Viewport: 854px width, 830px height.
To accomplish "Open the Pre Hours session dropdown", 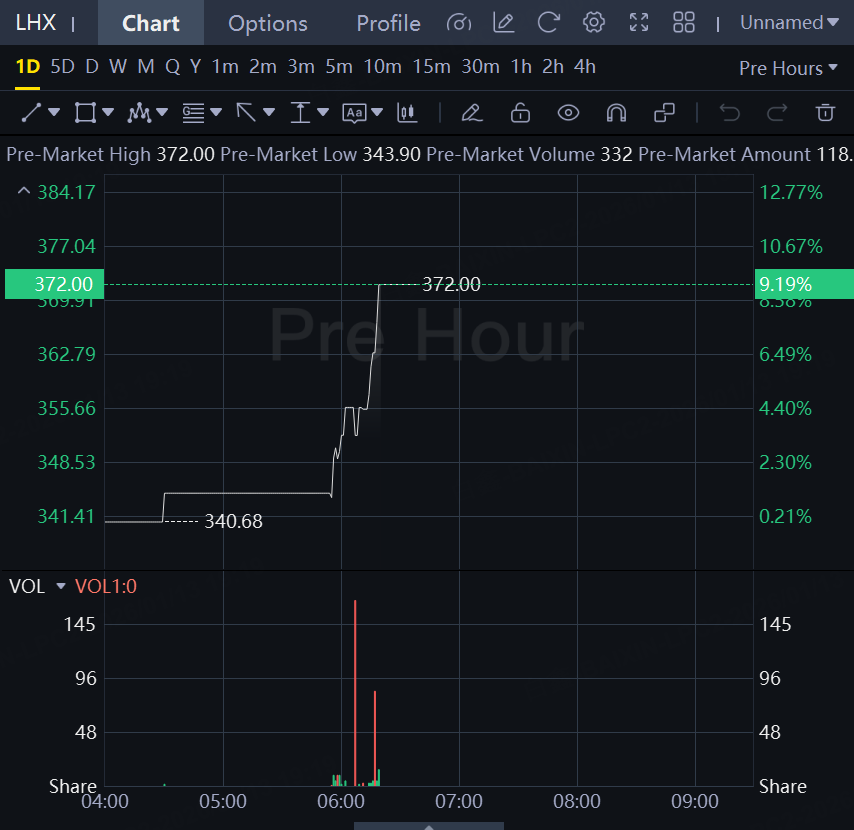I will point(788,68).
